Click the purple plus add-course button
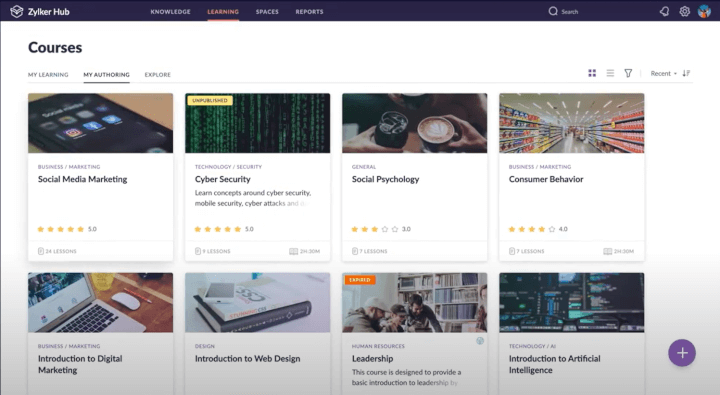Viewport: 720px width, 395px height. tap(682, 353)
